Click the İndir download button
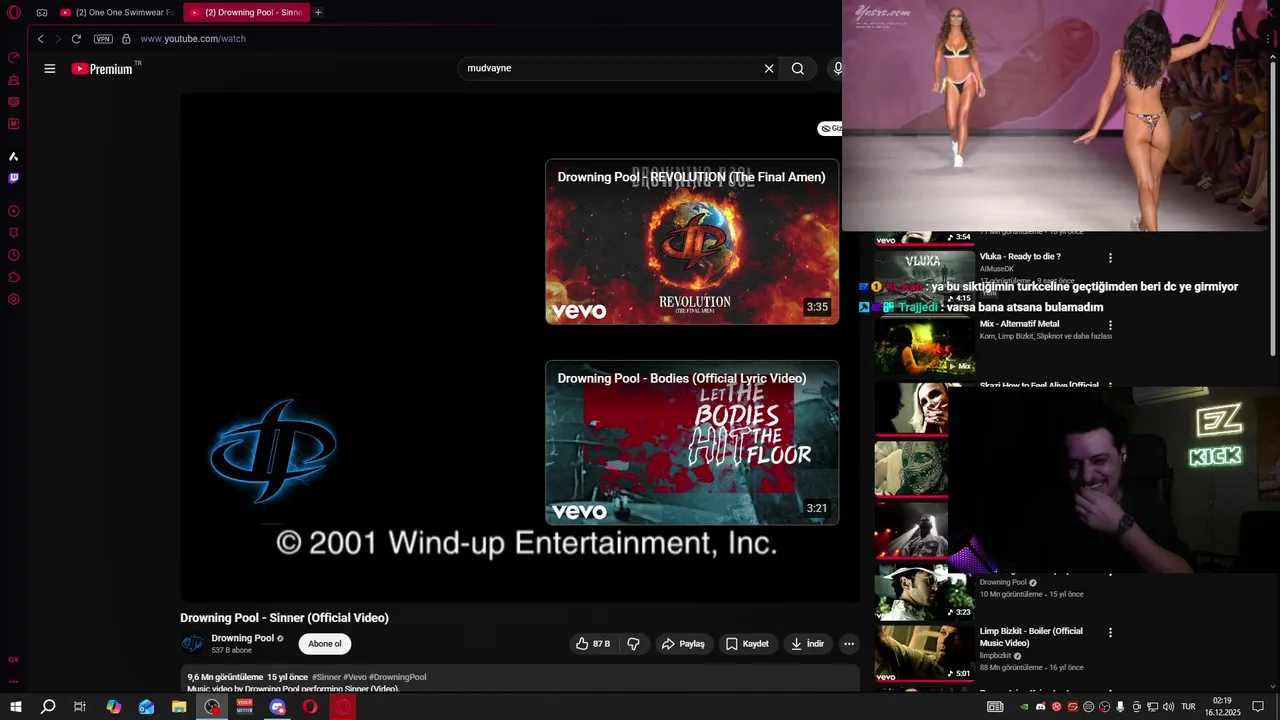Screen dimensions: 1280x720 (x=807, y=644)
